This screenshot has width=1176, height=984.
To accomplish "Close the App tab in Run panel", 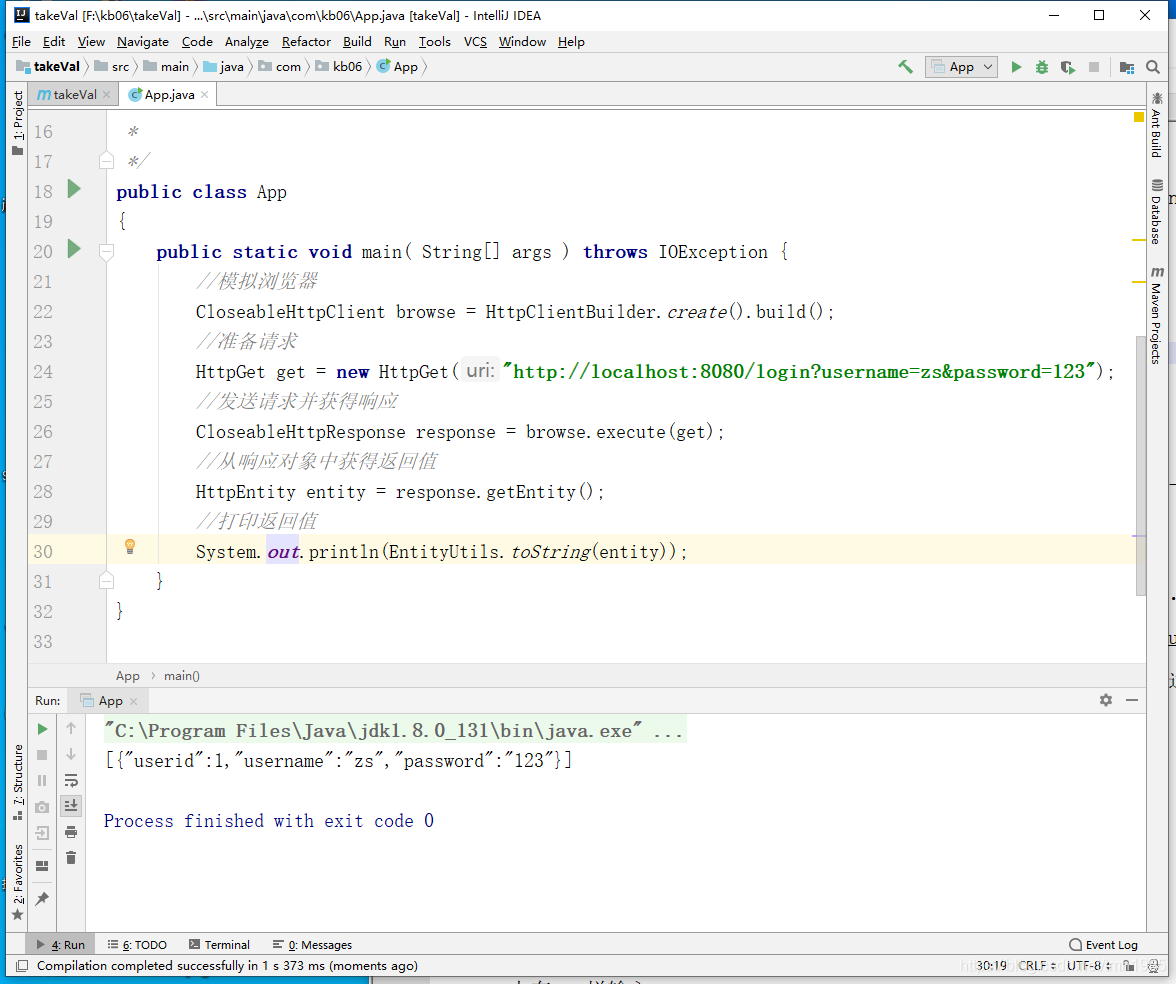I will click(x=134, y=701).
